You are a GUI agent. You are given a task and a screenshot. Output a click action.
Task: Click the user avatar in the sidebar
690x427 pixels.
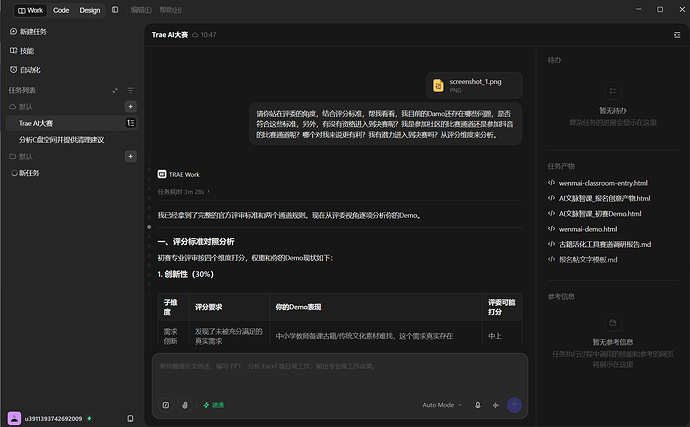(14, 418)
